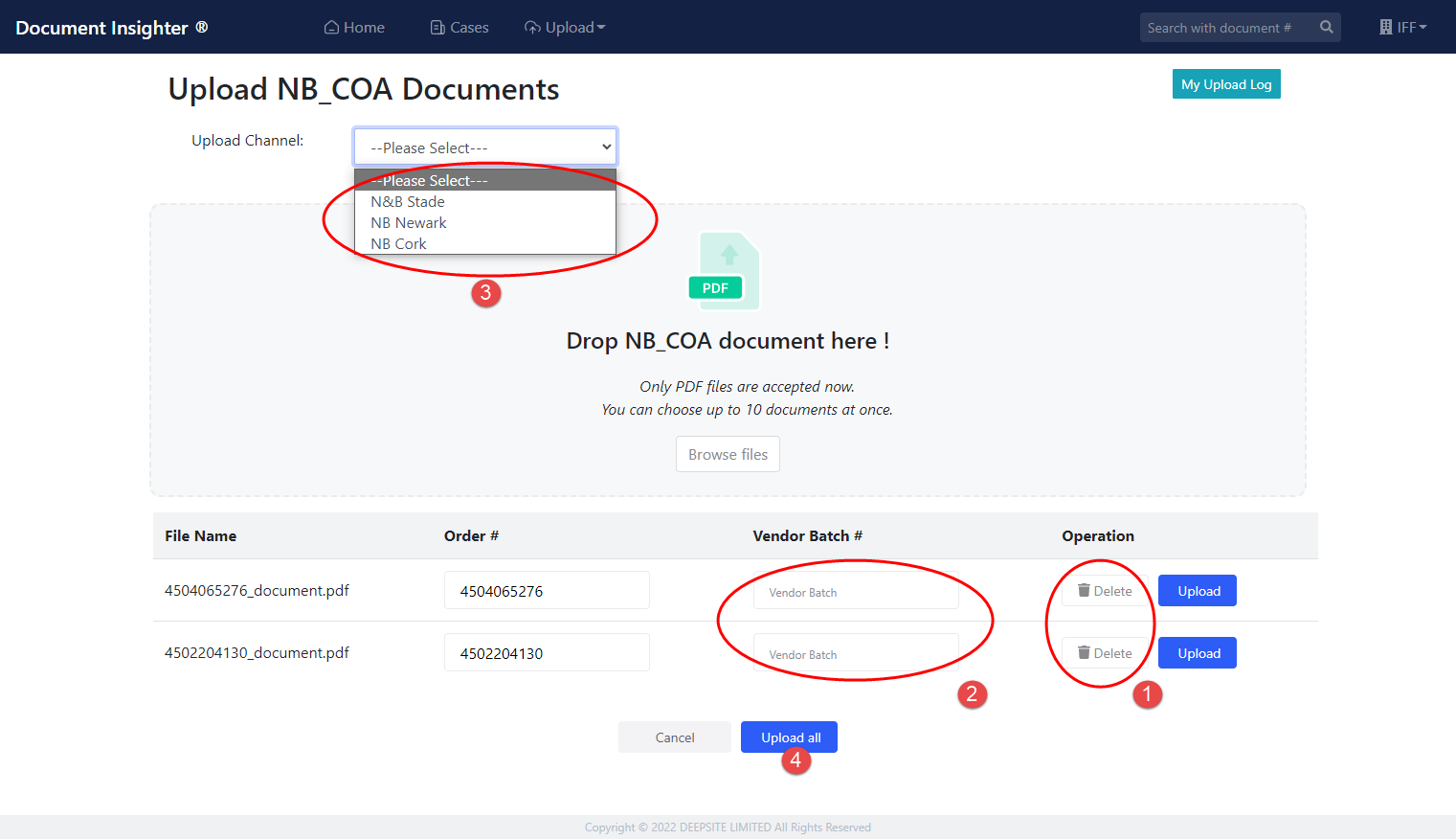Click the search magnifier icon
Image resolution: width=1456 pixels, height=839 pixels.
(x=1326, y=27)
